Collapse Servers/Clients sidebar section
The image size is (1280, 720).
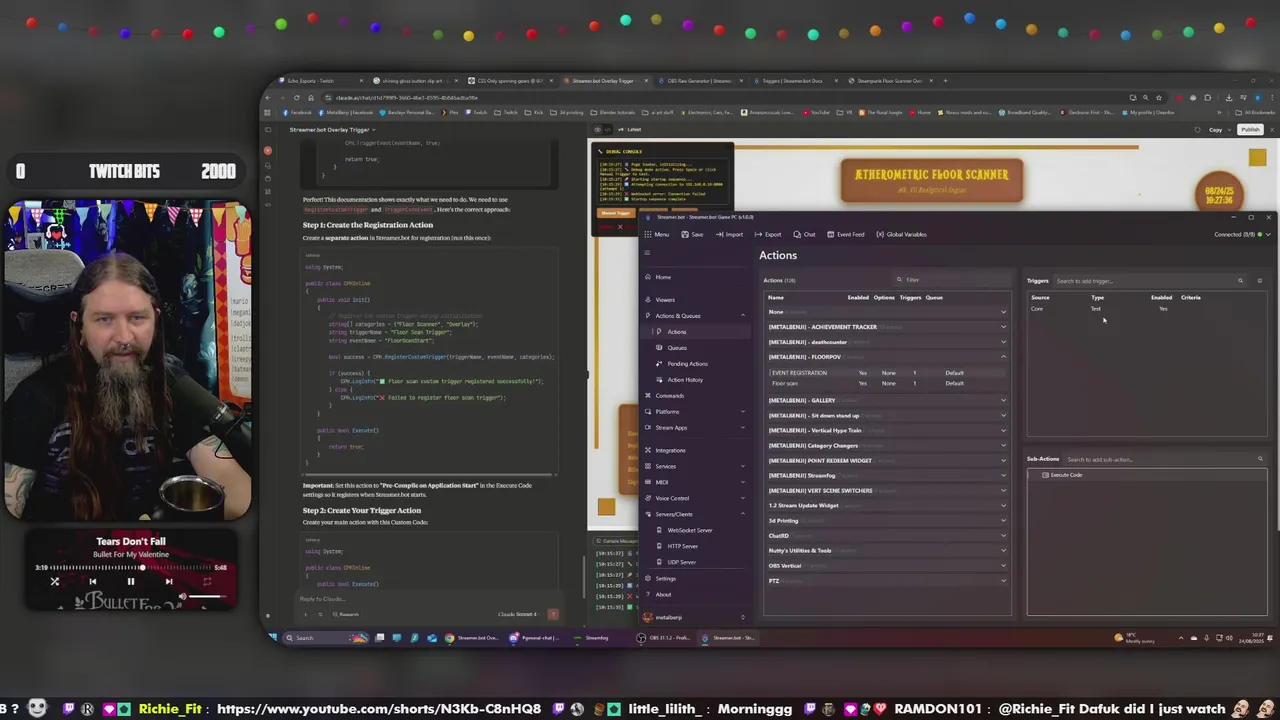click(742, 514)
